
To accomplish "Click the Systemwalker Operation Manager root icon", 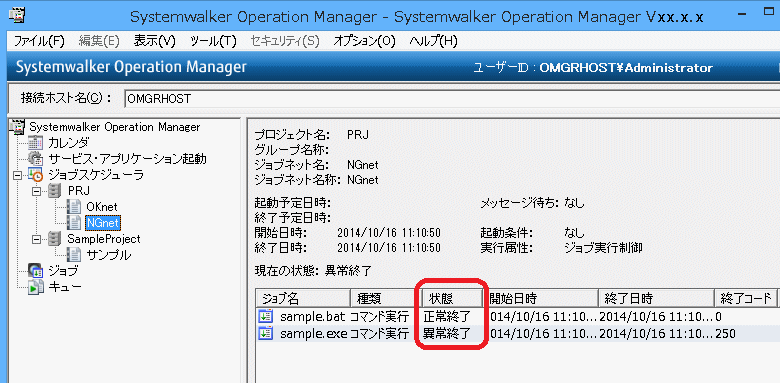I will pyautogui.click(x=18, y=127).
